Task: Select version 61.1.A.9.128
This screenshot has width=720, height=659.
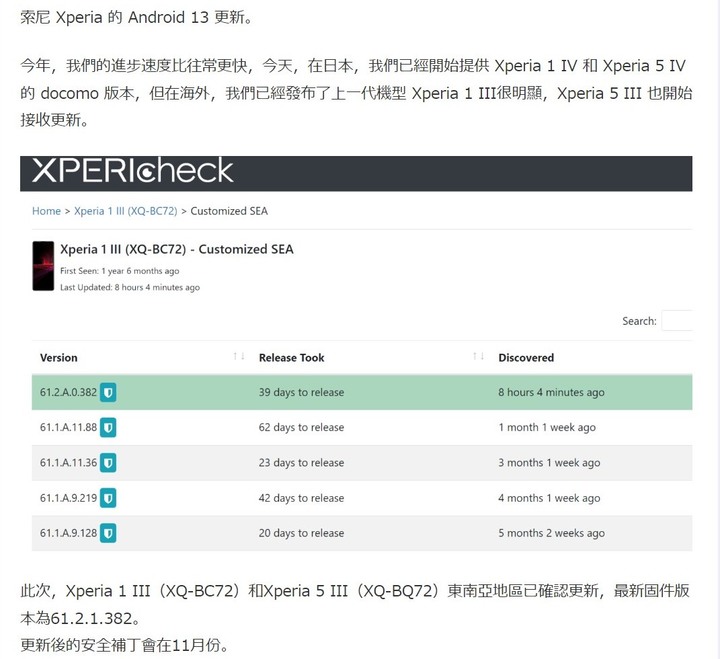Action: (68, 533)
